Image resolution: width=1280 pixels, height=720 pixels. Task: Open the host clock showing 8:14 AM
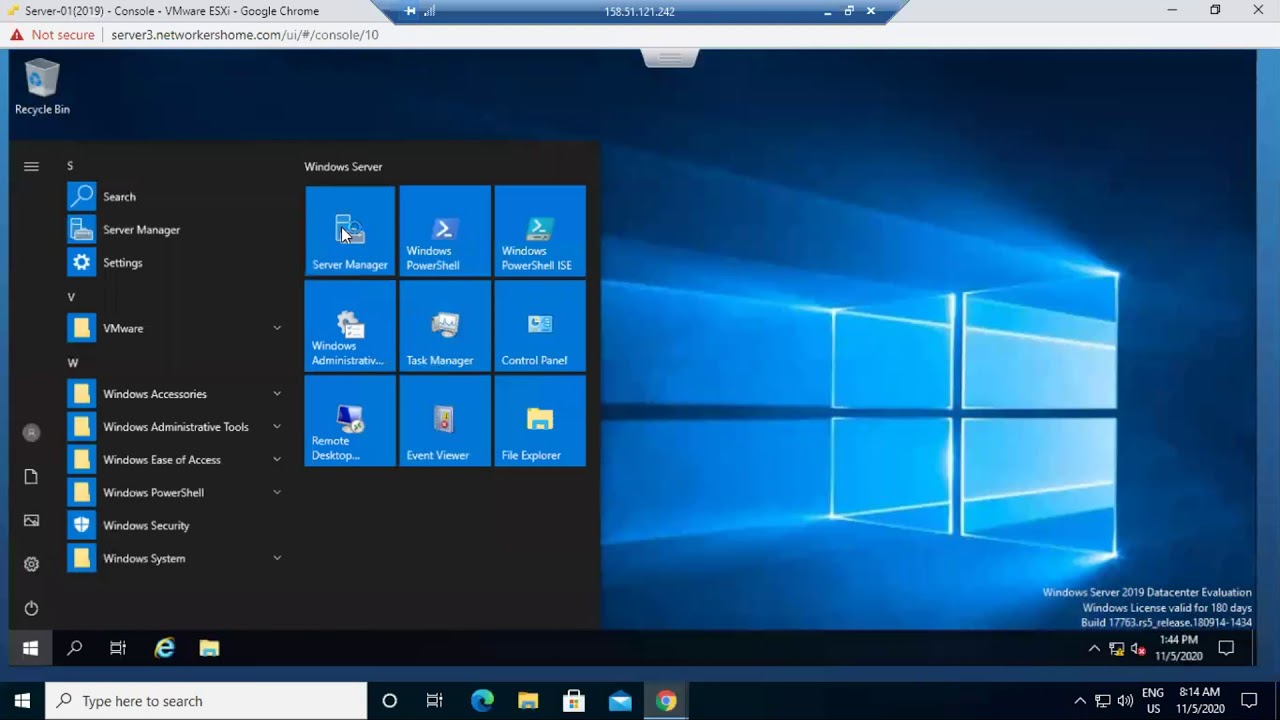[1199, 700]
